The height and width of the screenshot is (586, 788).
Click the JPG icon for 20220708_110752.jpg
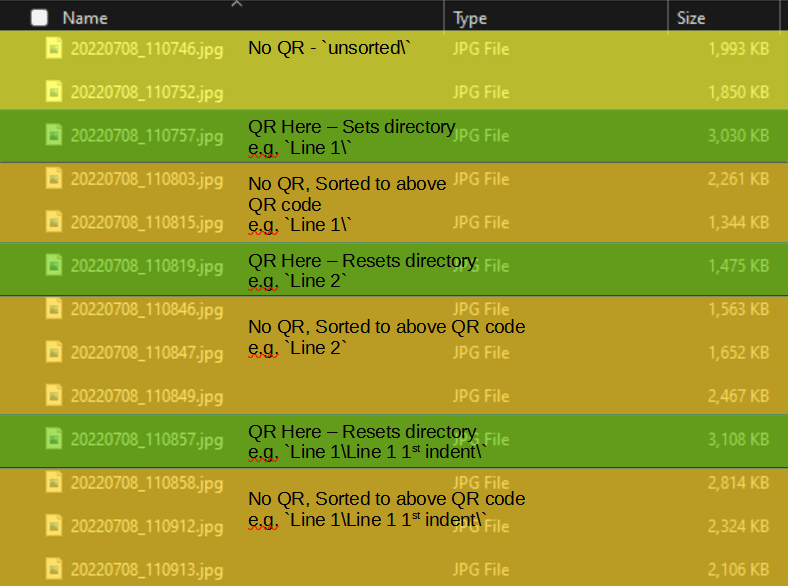pos(54,91)
